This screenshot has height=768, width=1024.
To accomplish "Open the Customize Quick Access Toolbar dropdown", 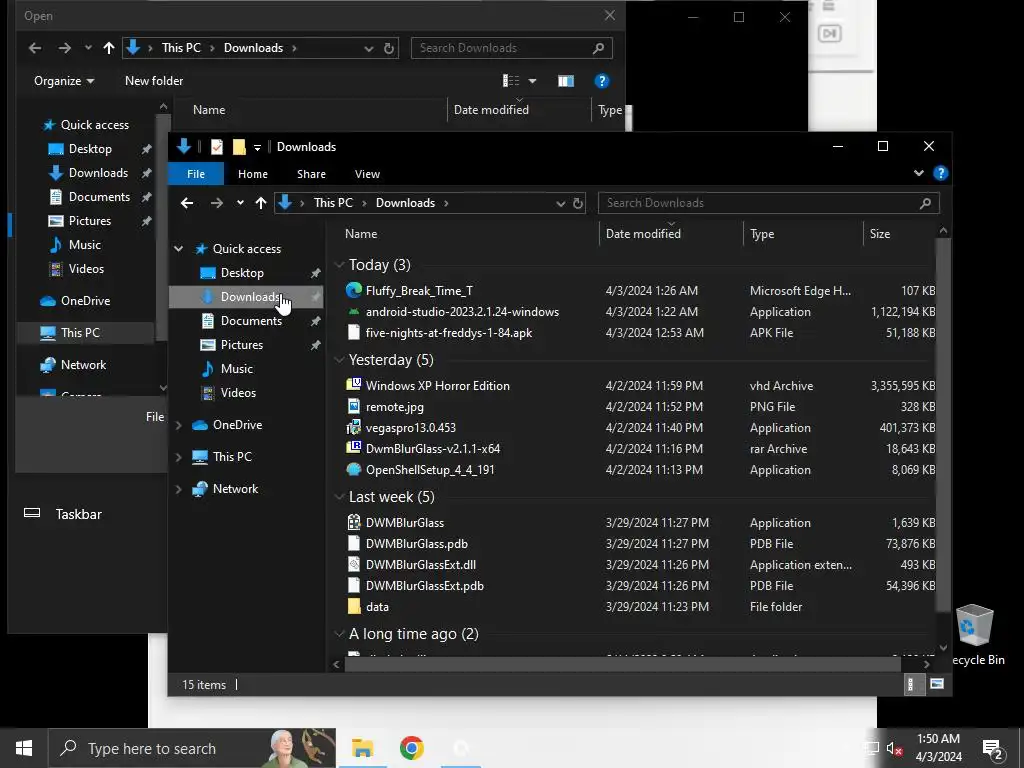I will [x=257, y=148].
